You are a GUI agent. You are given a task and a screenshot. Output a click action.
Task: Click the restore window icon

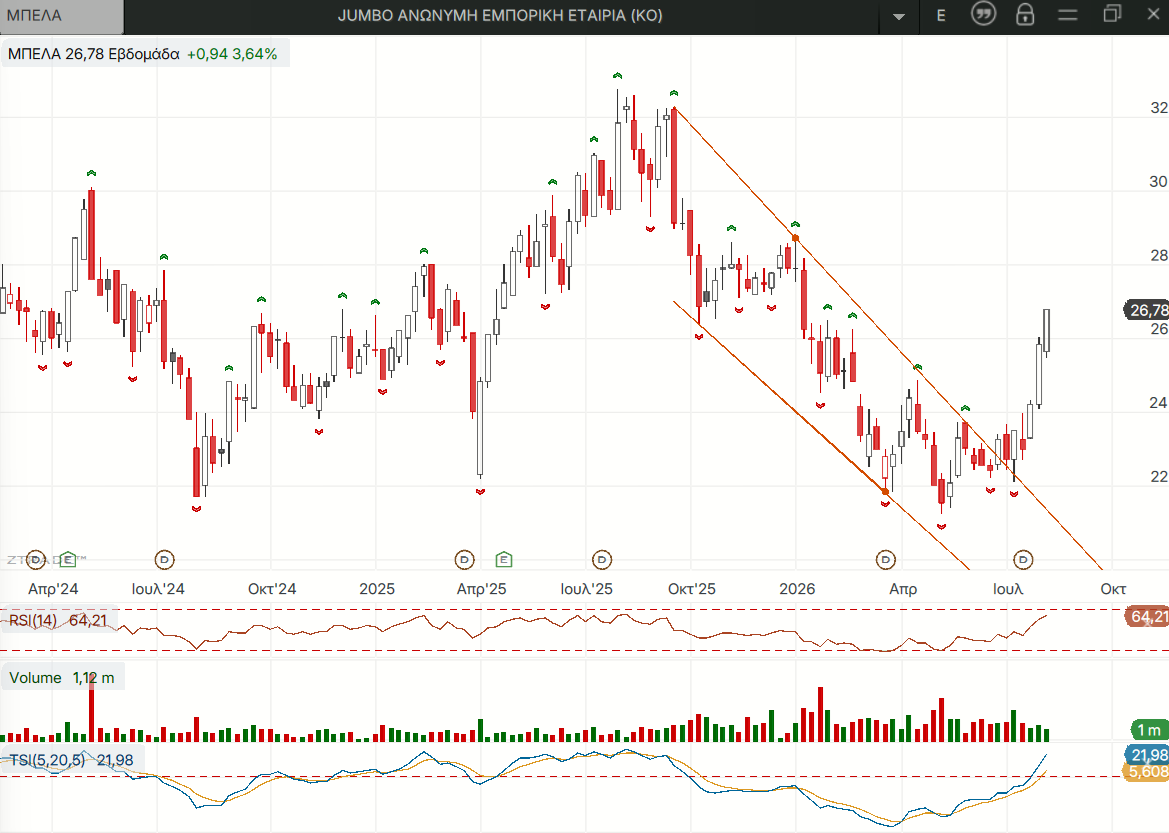tap(1112, 13)
